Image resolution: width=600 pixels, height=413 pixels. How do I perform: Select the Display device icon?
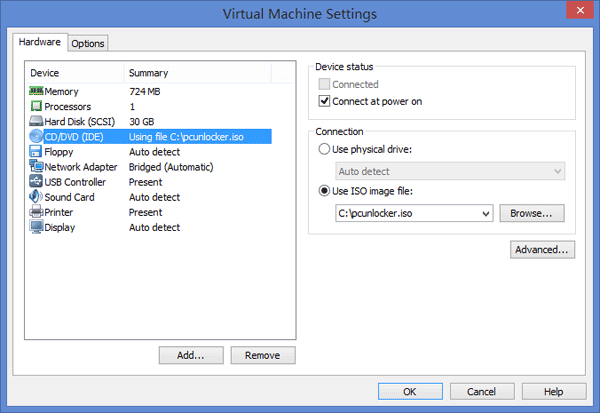coord(36,227)
